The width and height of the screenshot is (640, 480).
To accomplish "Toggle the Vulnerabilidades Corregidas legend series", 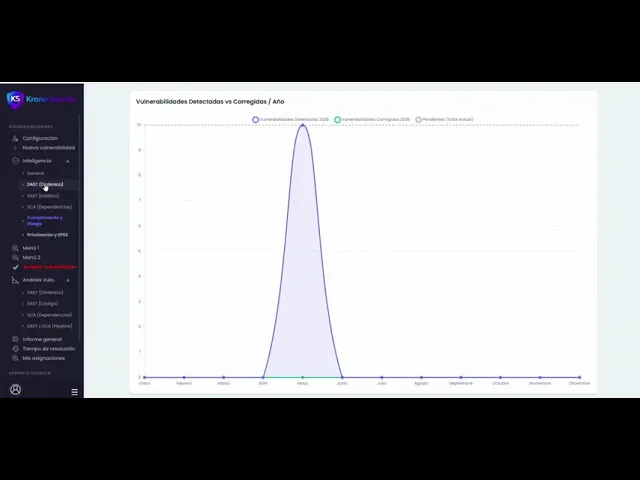I will 372,120.
